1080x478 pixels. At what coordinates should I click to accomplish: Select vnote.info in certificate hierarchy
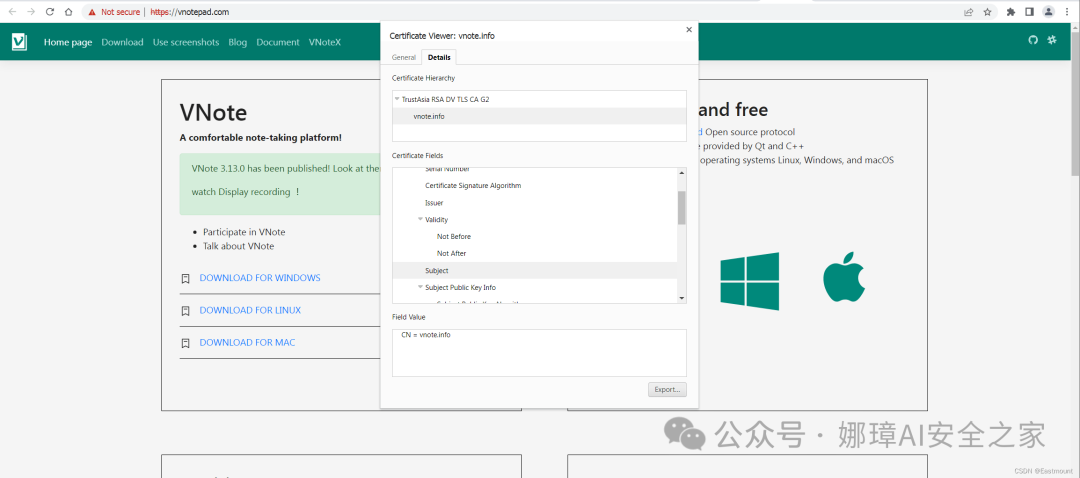[x=539, y=116]
